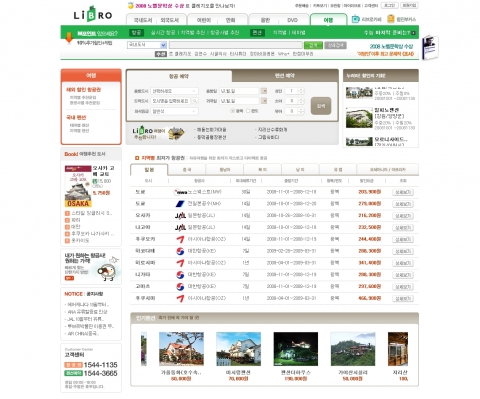480x399 pixels.
Task: Open the top pension photo in right deals panel
Action: 359,93
